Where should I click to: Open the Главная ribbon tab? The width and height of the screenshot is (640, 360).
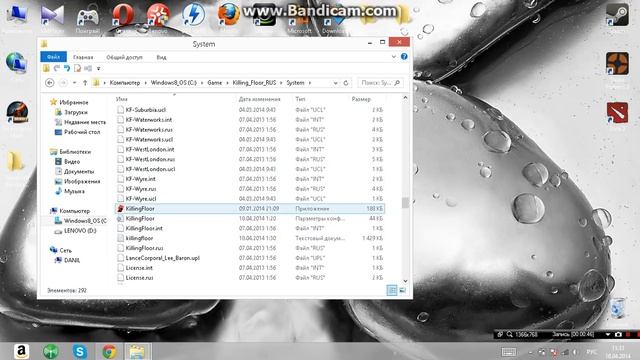tap(83, 57)
